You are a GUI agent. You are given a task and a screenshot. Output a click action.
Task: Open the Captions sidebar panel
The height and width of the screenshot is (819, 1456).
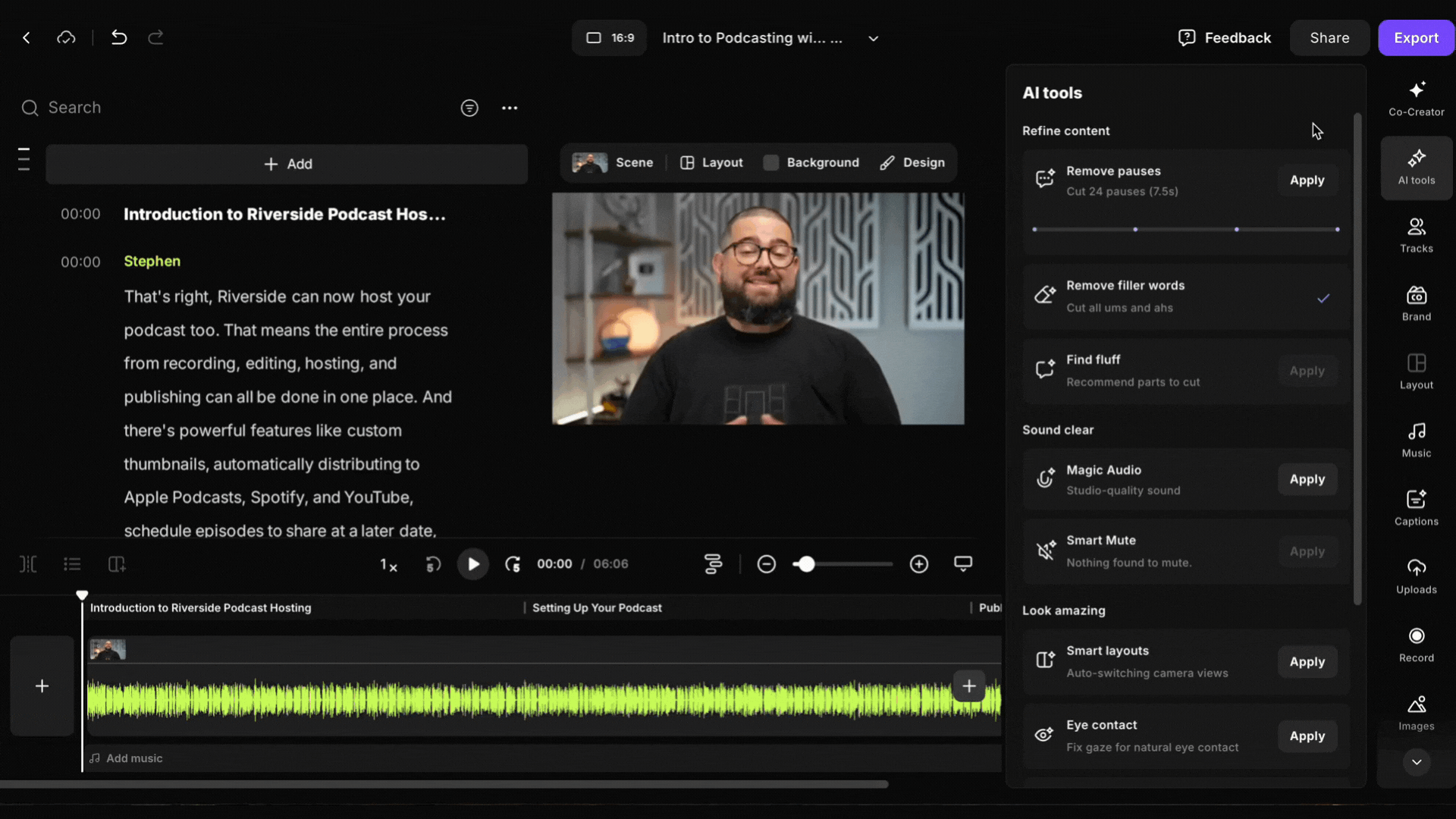[1416, 508]
